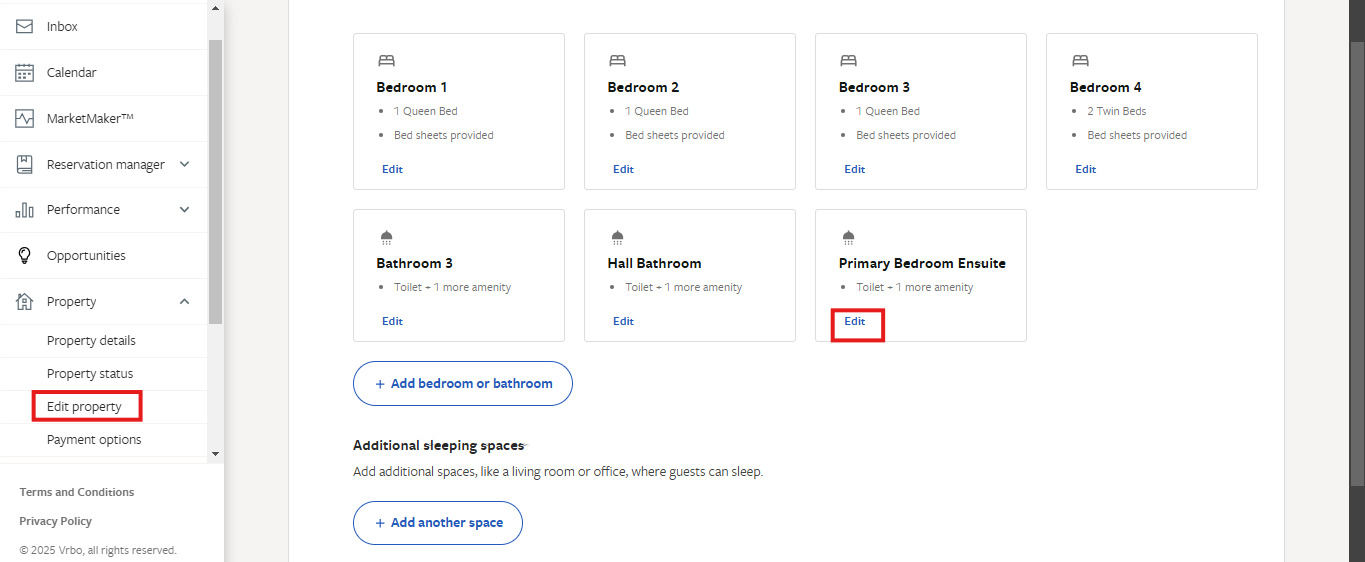The width and height of the screenshot is (1365, 562).
Task: Click the Calendar icon in sidebar
Action: coord(25,73)
